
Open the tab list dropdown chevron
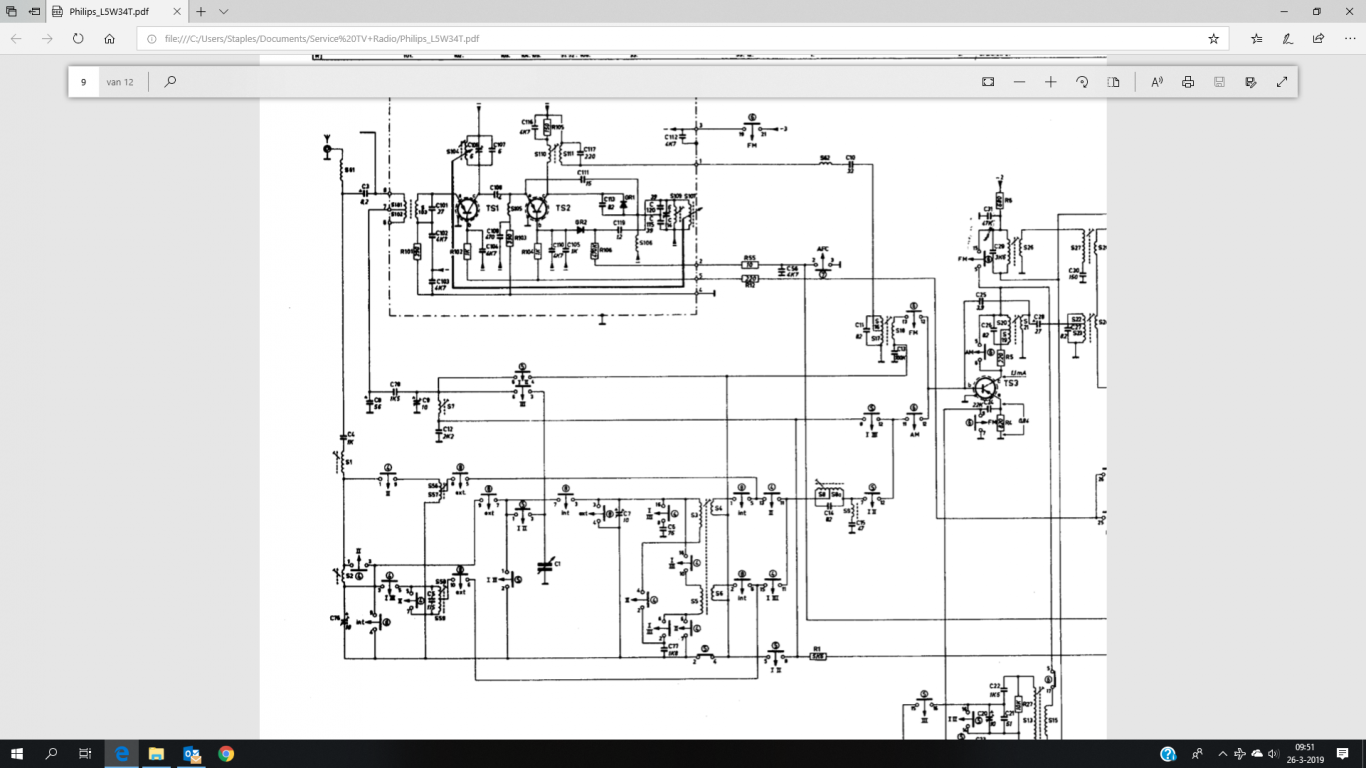pos(223,12)
